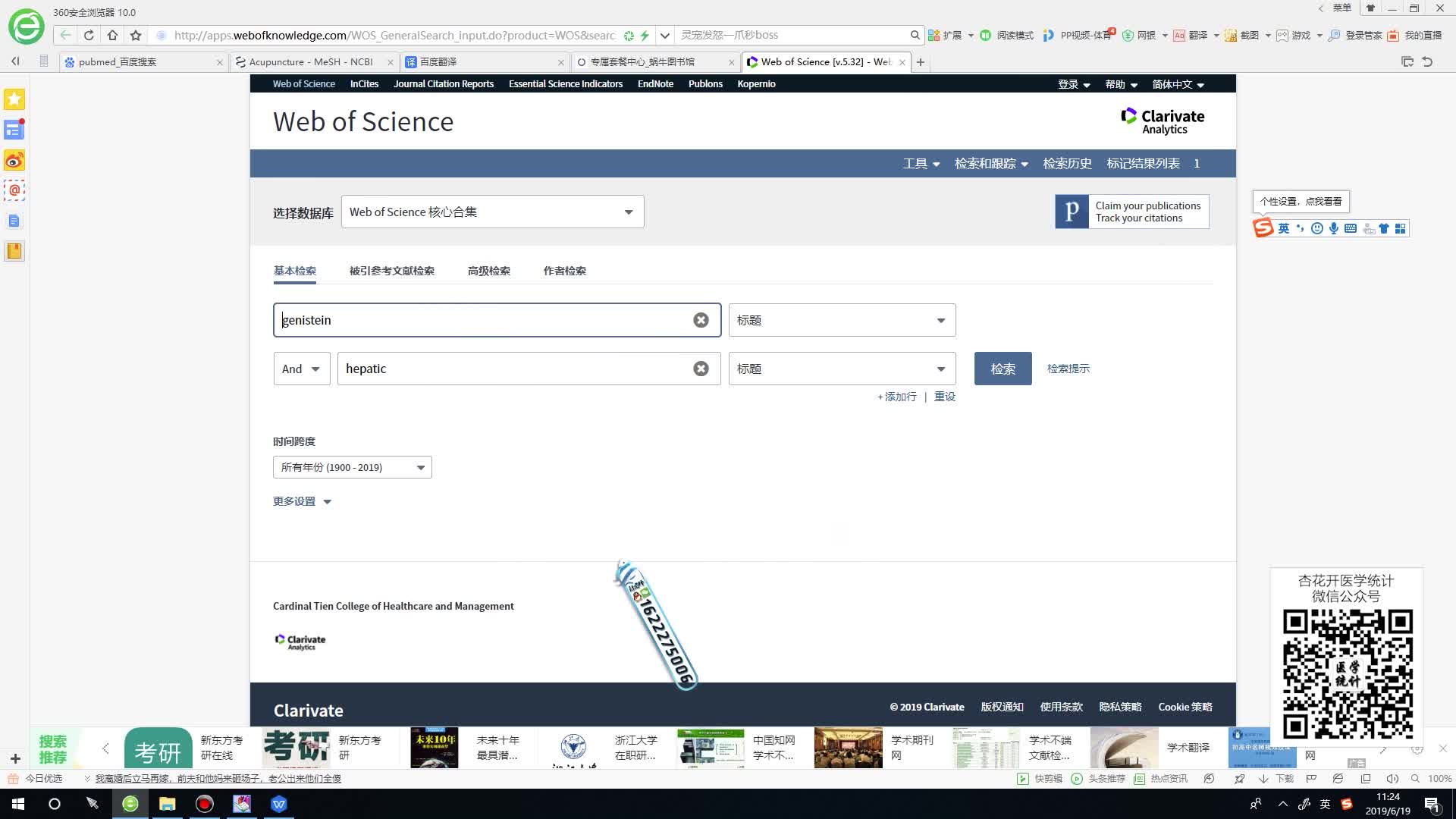This screenshot has width=1456, height=819.
Task: Open the Weibo sidebar icon
Action: pos(14,160)
